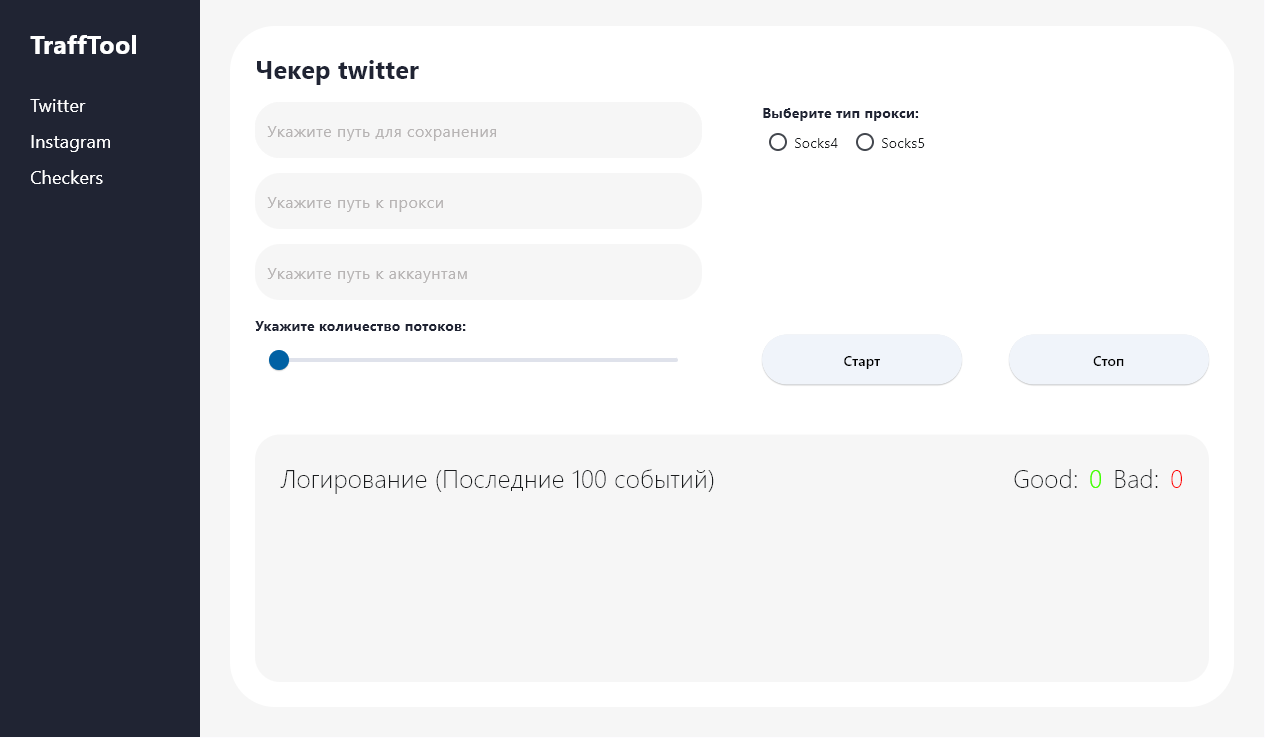The image size is (1265, 738).
Task: Click the Укажите количество потоков label
Action: pyautogui.click(x=360, y=326)
